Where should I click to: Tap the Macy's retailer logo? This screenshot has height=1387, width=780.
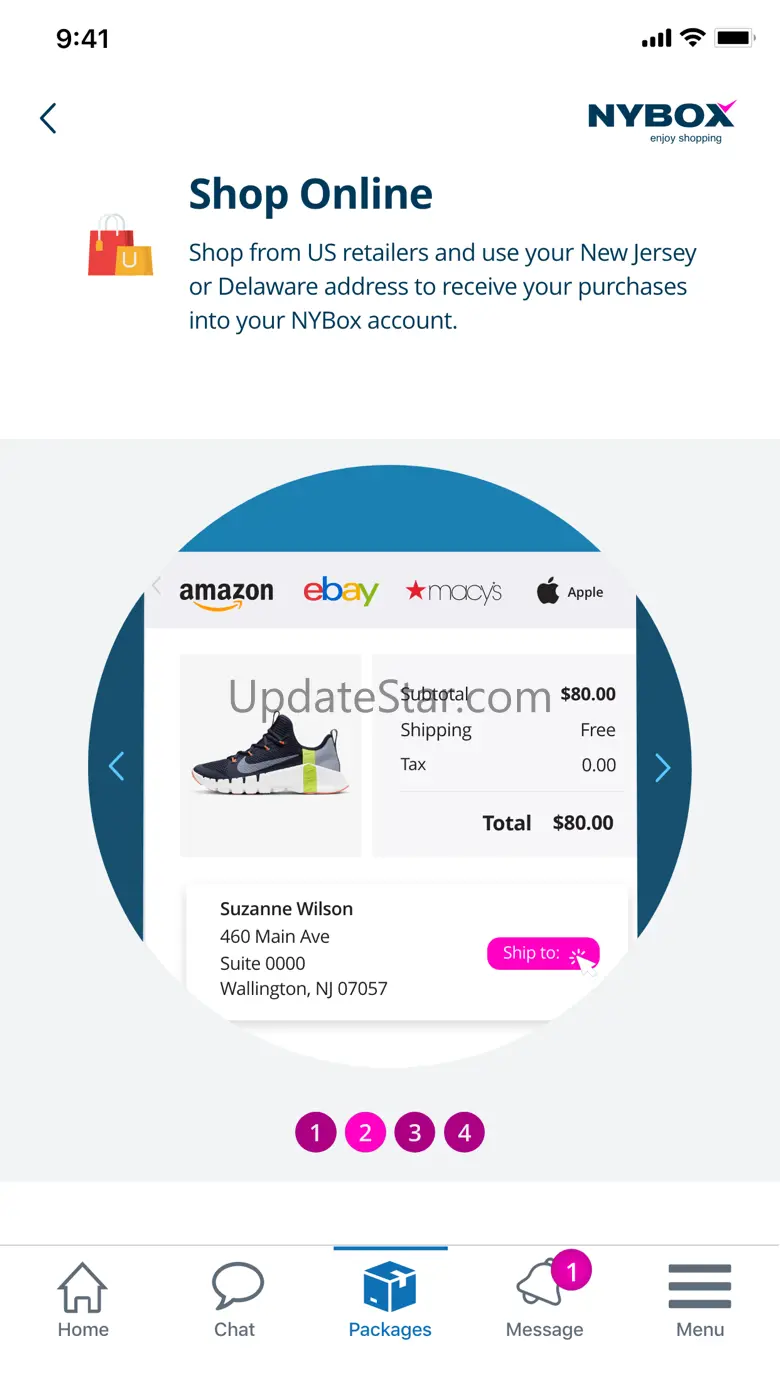[454, 592]
